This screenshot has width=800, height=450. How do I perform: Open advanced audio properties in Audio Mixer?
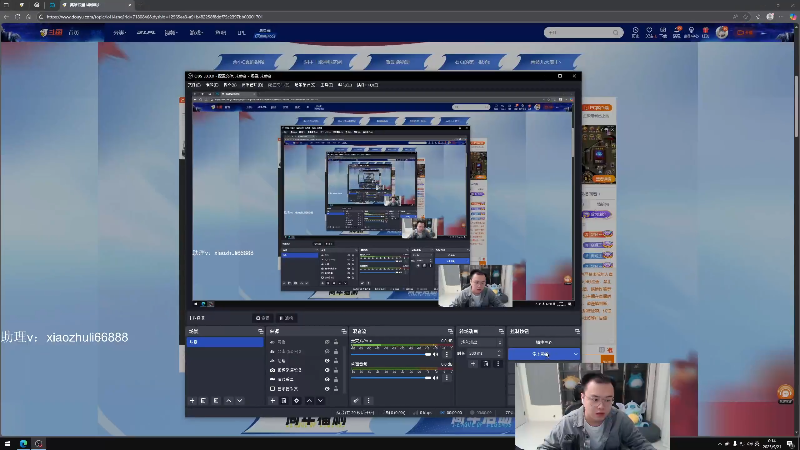coord(356,401)
